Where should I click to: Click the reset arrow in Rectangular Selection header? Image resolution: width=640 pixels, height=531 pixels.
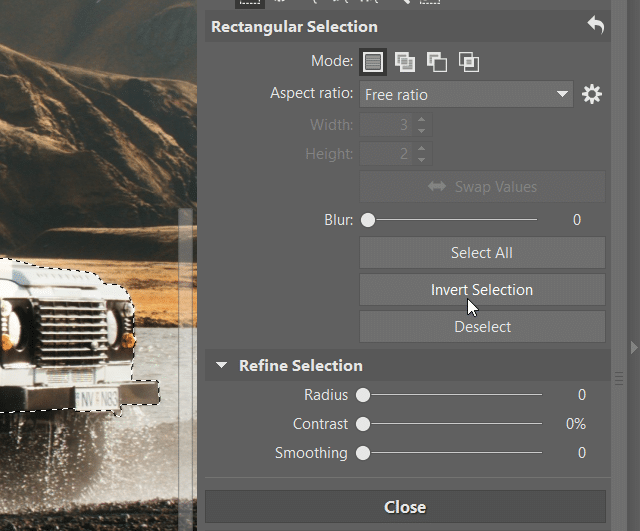click(x=596, y=26)
